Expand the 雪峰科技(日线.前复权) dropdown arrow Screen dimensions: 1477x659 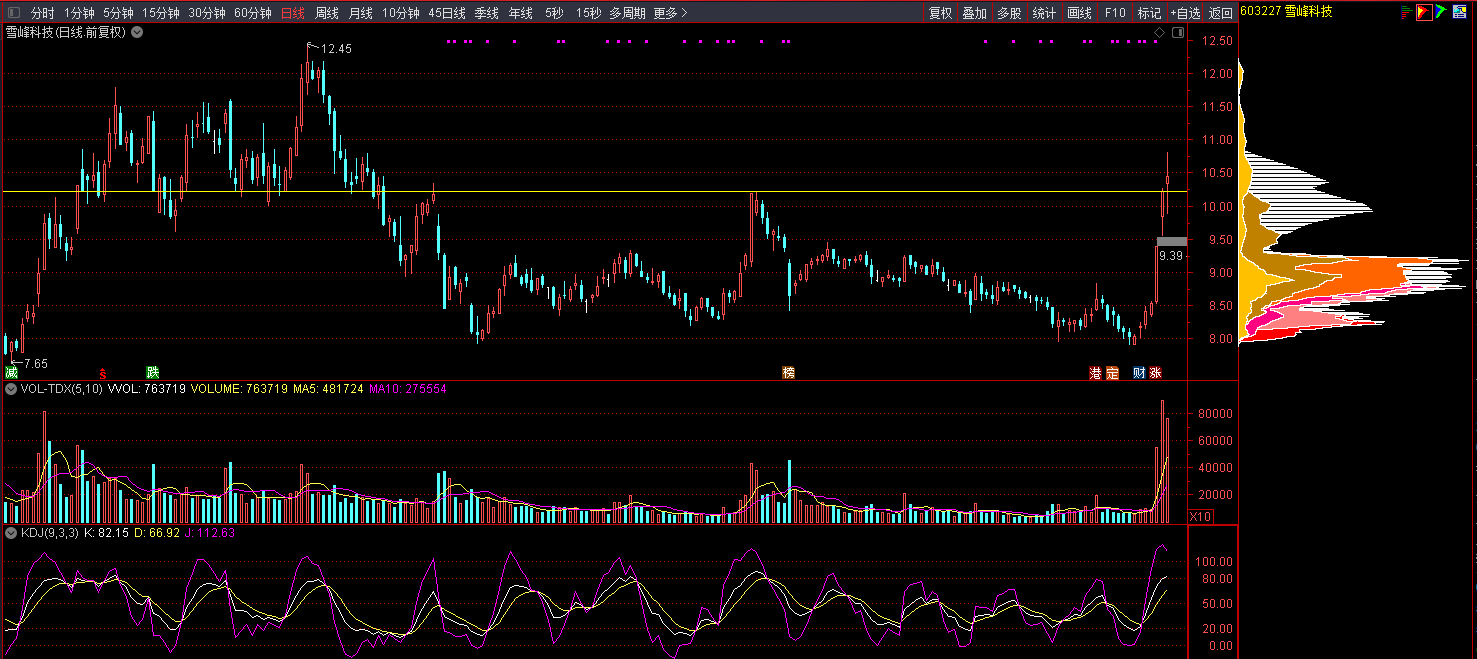pos(137,32)
